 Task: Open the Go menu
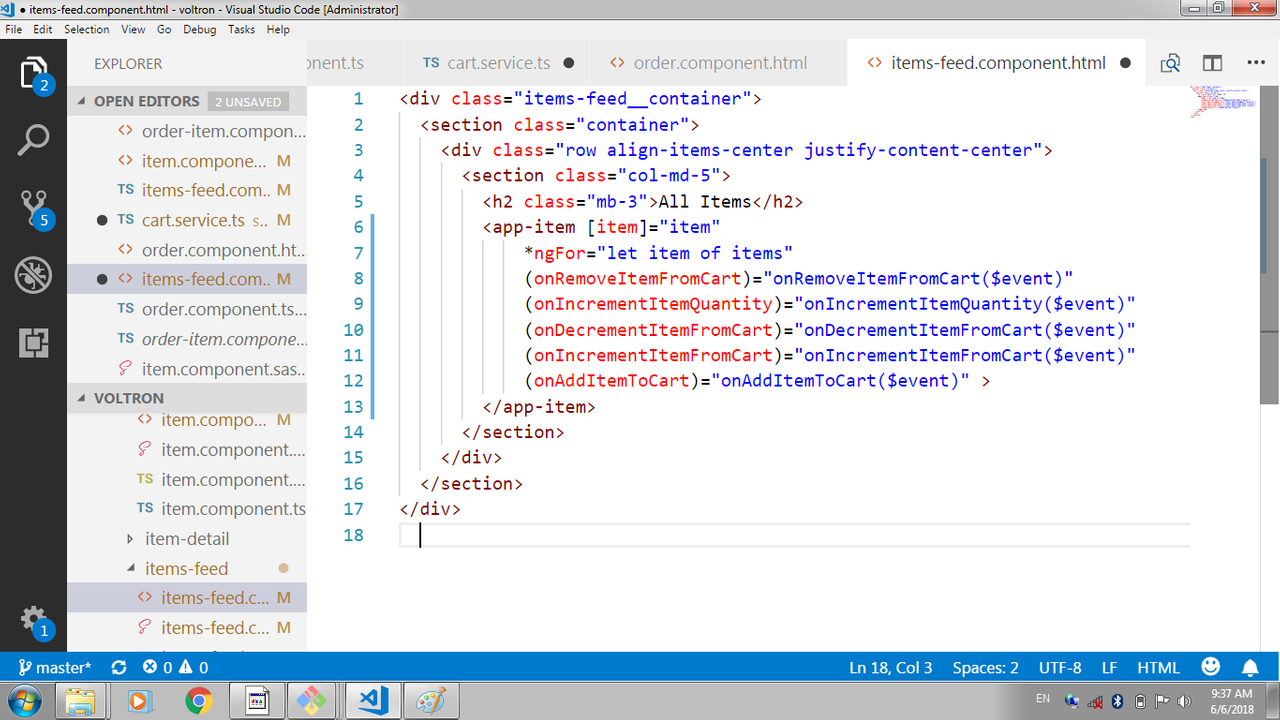(164, 30)
